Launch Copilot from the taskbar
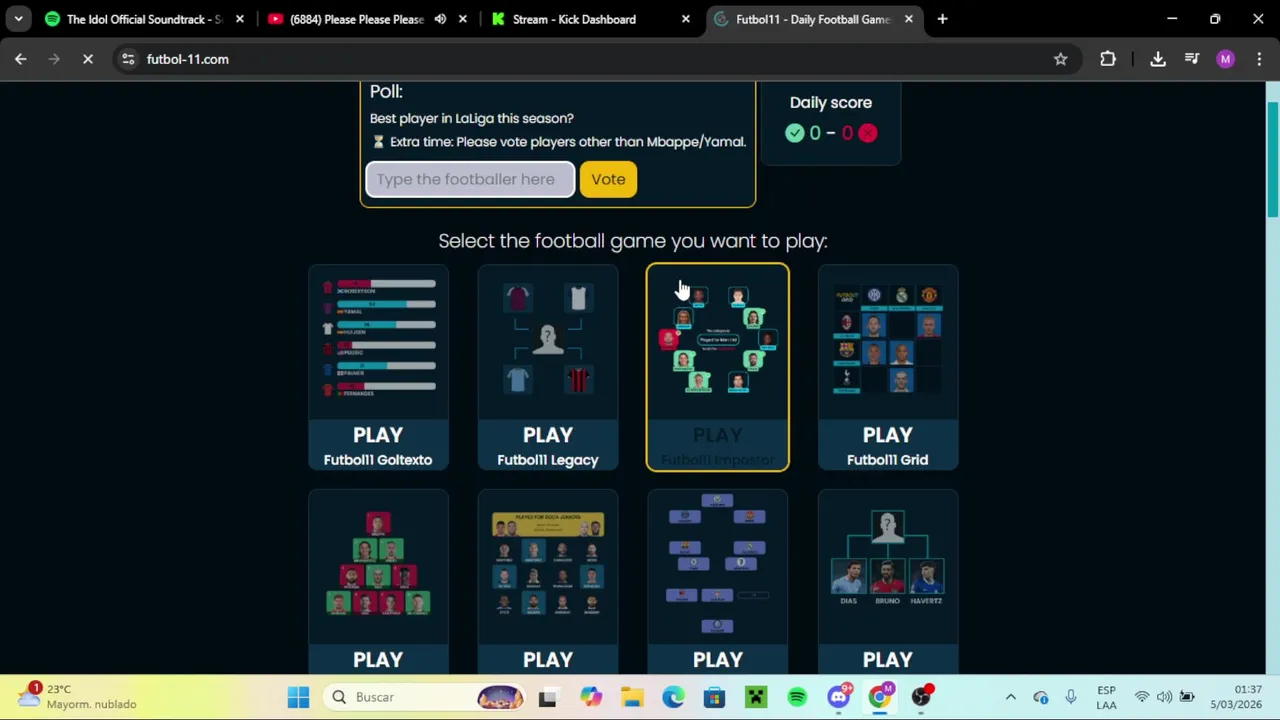This screenshot has height=720, width=1280. pyautogui.click(x=591, y=697)
